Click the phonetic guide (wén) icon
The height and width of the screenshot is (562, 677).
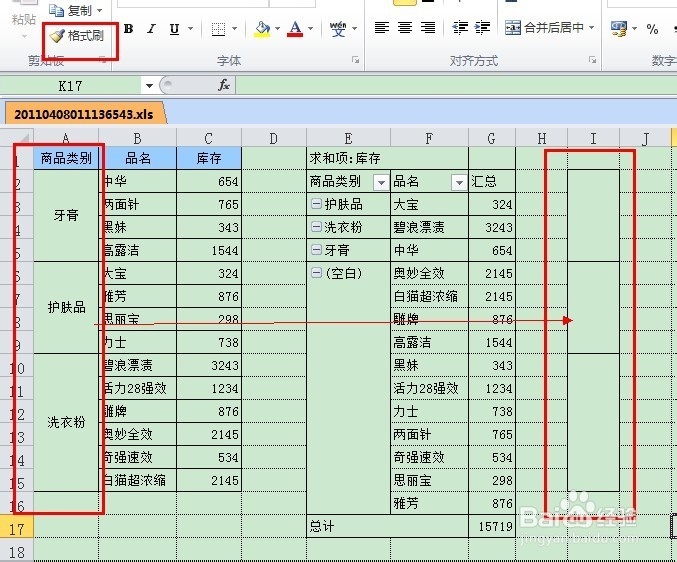tap(338, 29)
